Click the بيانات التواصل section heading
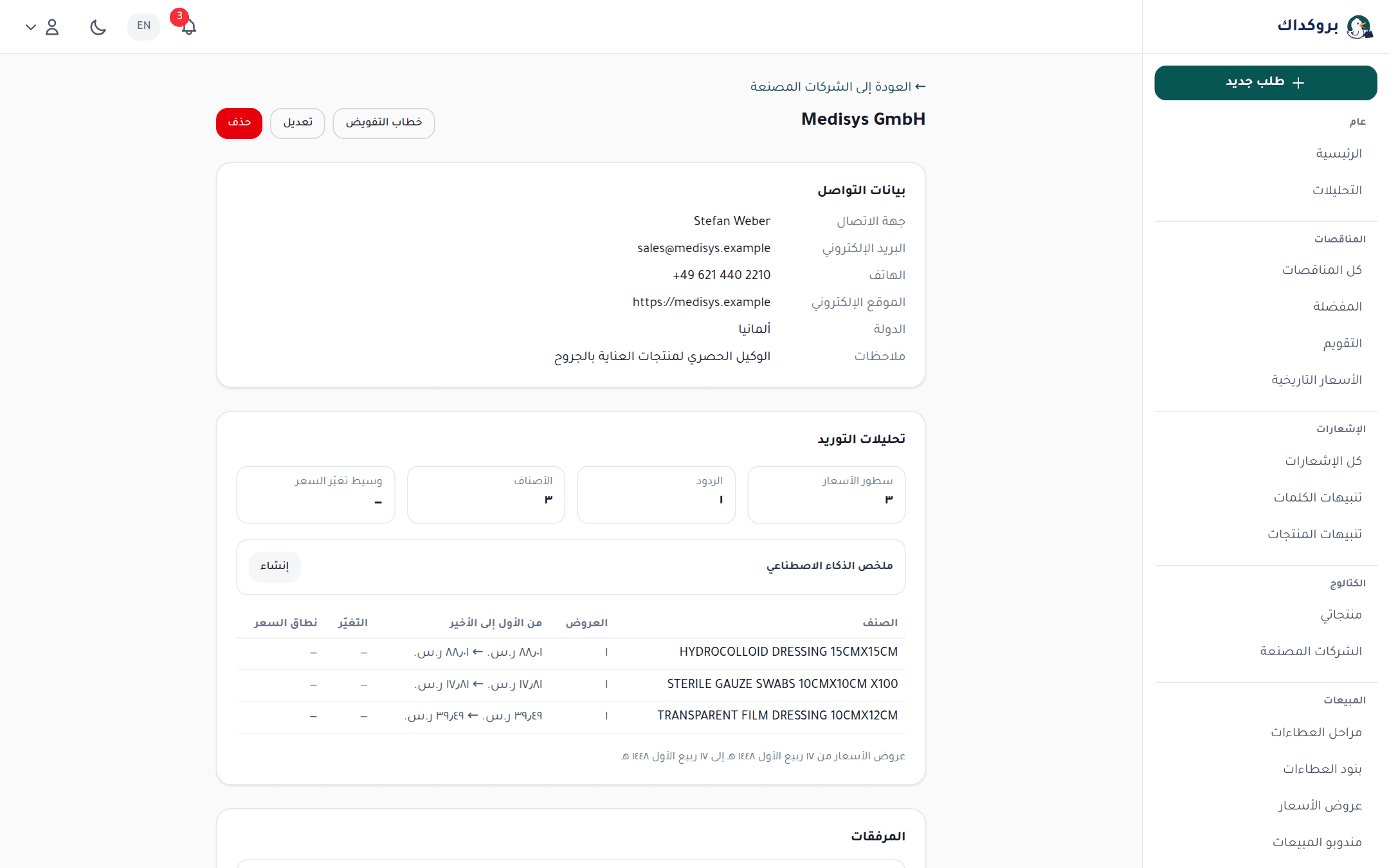1389x868 pixels. [861, 190]
